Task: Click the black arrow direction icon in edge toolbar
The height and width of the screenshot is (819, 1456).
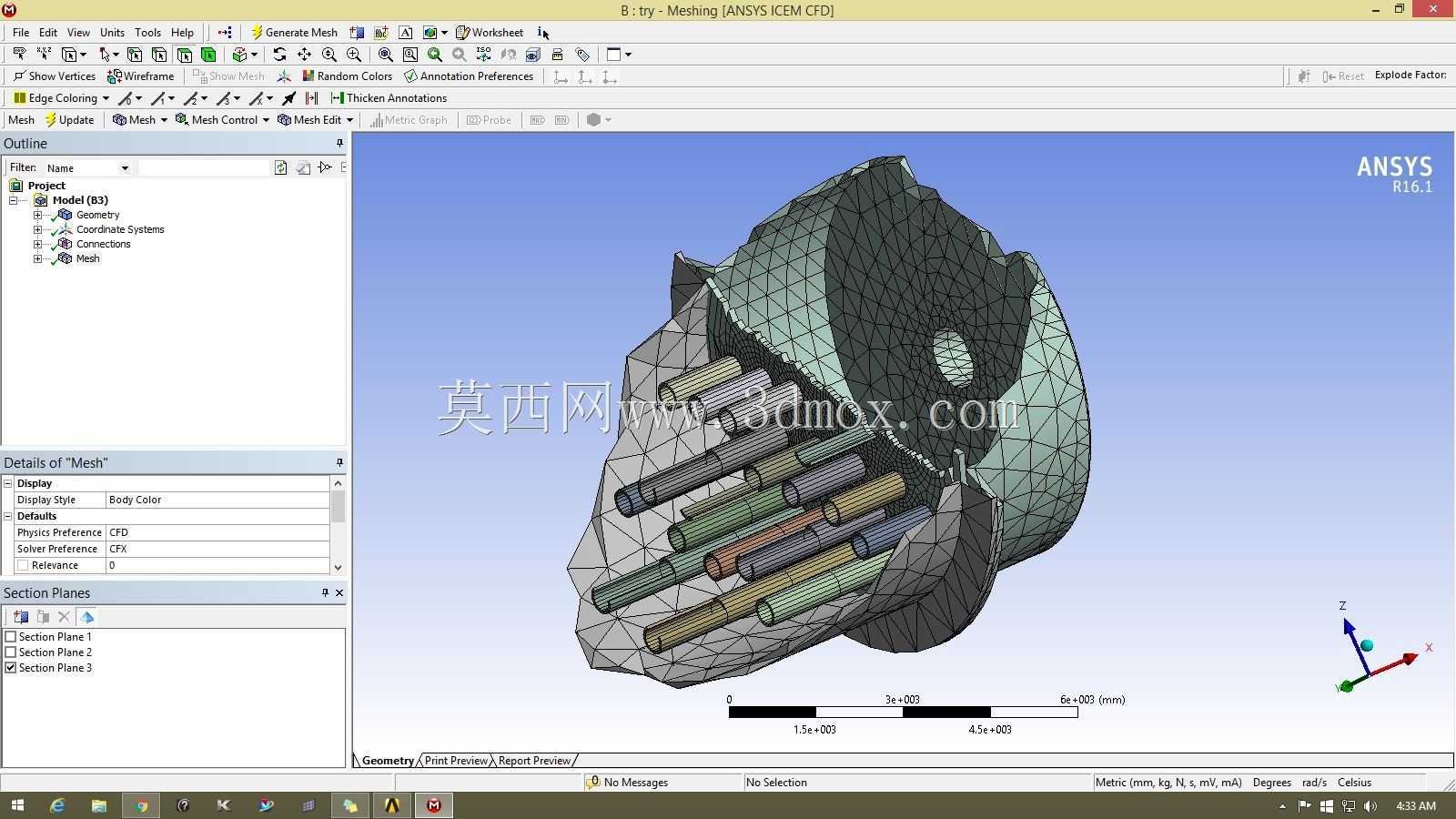Action: [x=289, y=98]
